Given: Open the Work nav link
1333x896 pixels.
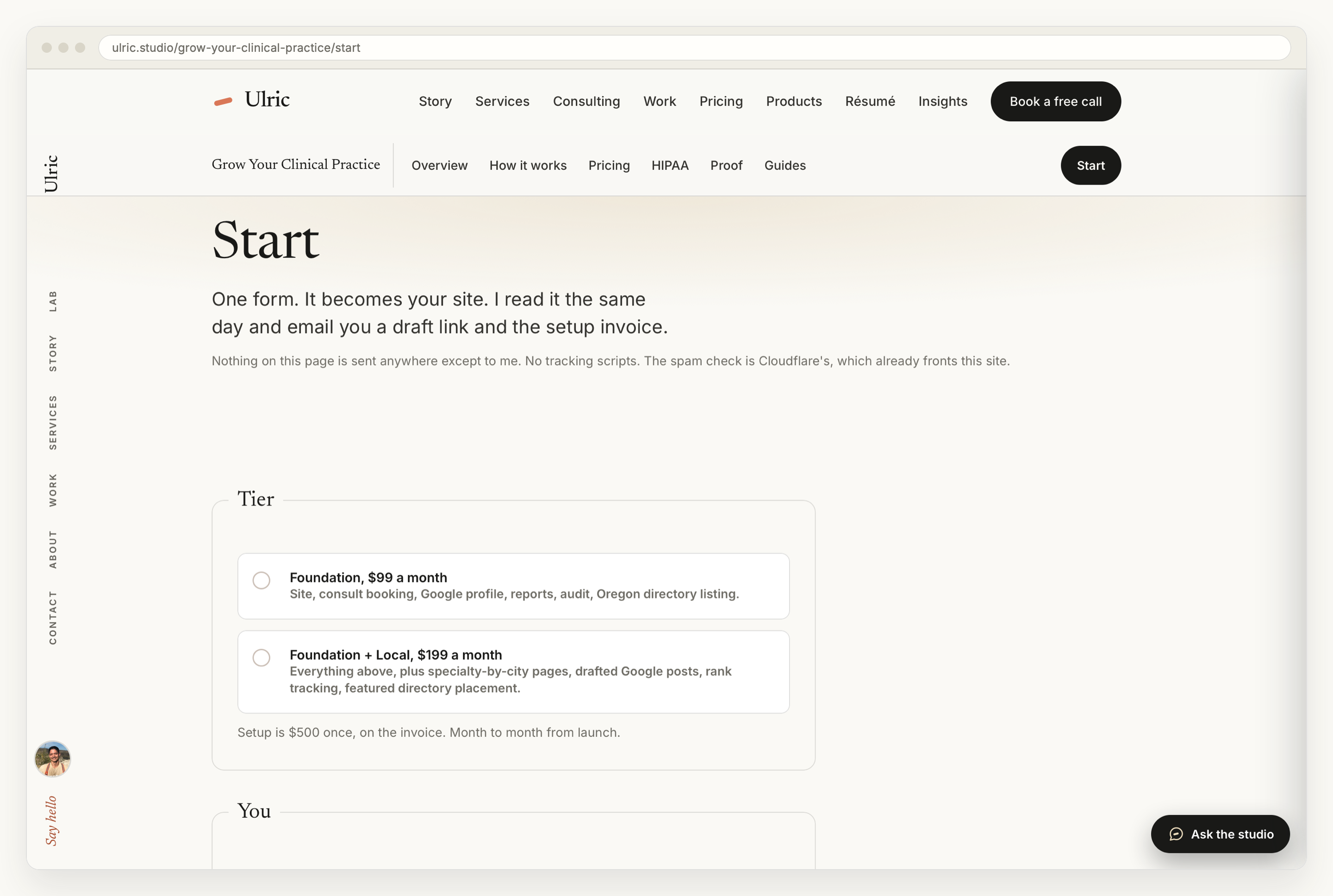Looking at the screenshot, I should point(660,101).
